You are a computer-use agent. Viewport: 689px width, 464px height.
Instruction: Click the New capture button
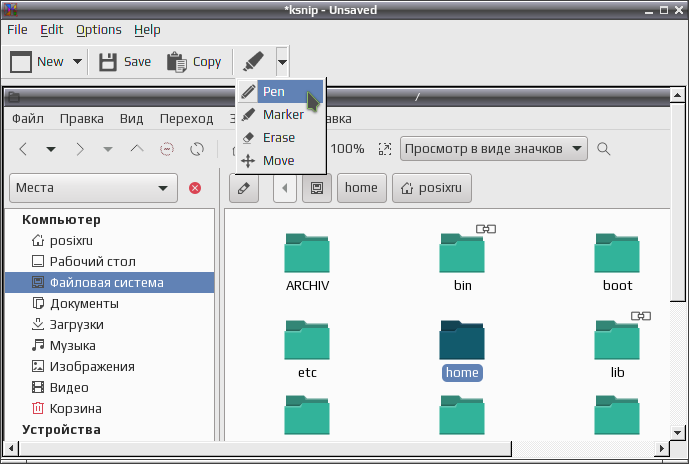[37, 62]
